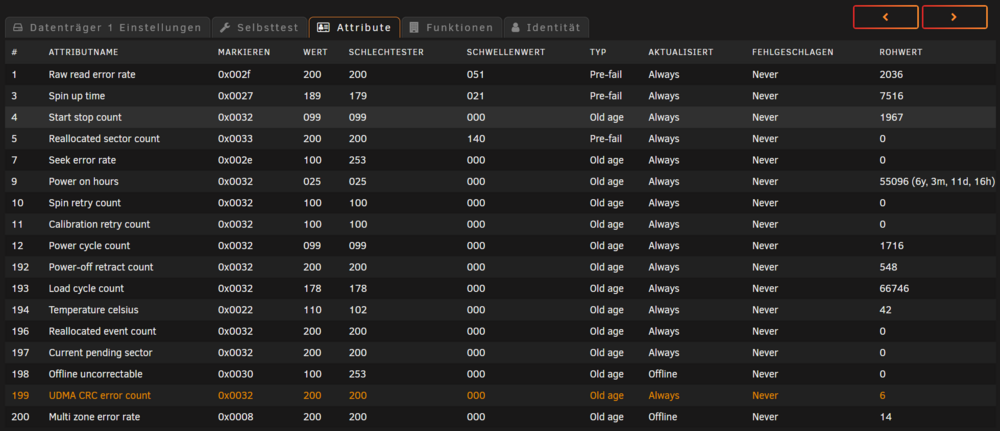1000x431 pixels.
Task: Click orange raw value 6
Action: [882, 395]
